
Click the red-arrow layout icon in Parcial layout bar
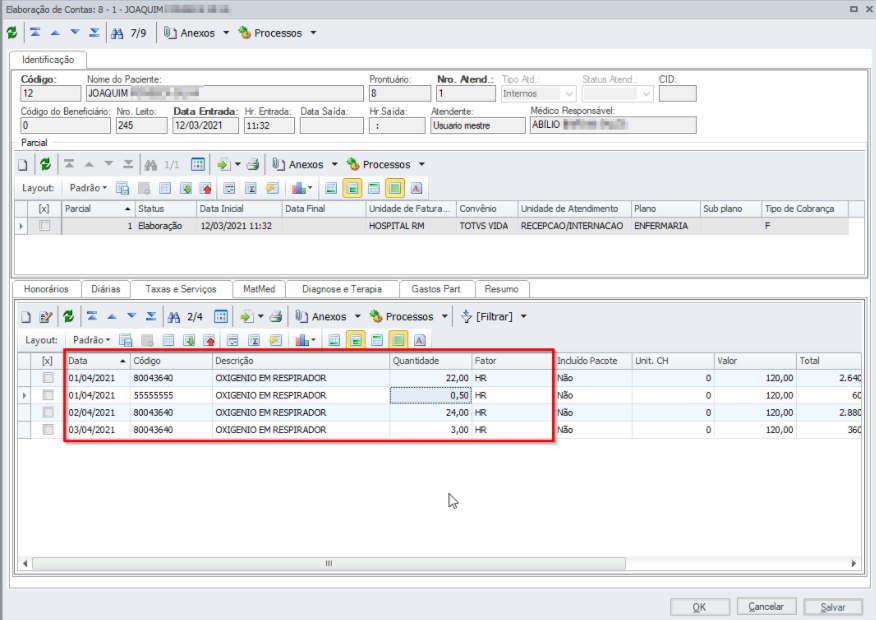coord(206,188)
